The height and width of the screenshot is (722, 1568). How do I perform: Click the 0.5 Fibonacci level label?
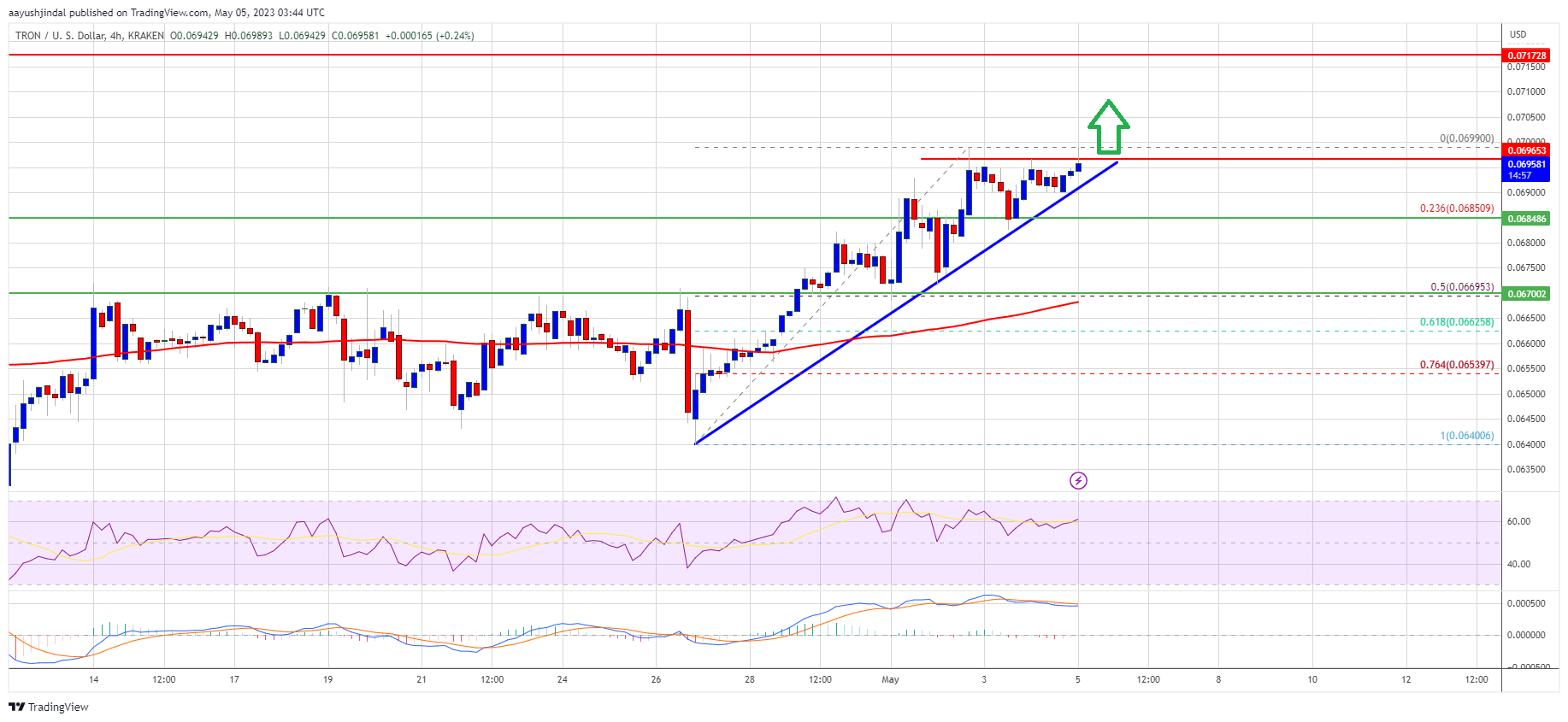(1461, 287)
